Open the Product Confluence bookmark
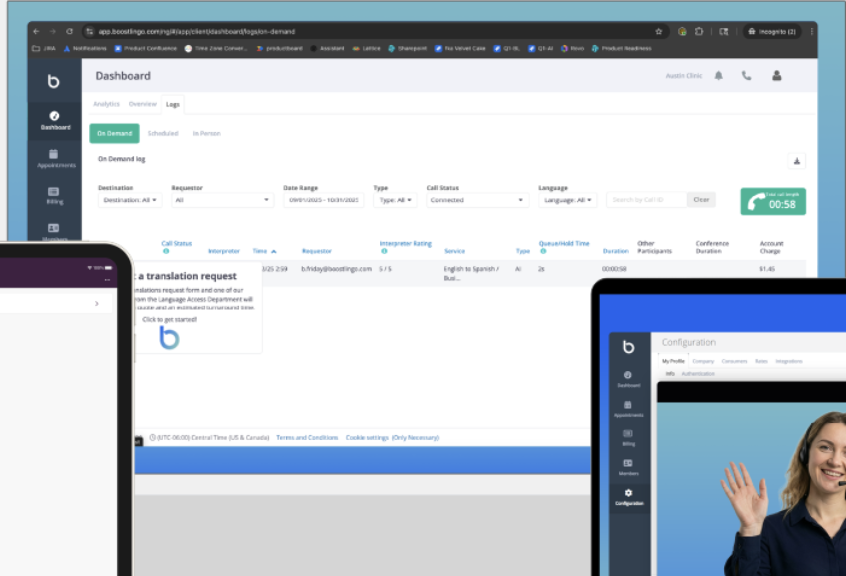Screen dimensions: 846x576 point(146,49)
